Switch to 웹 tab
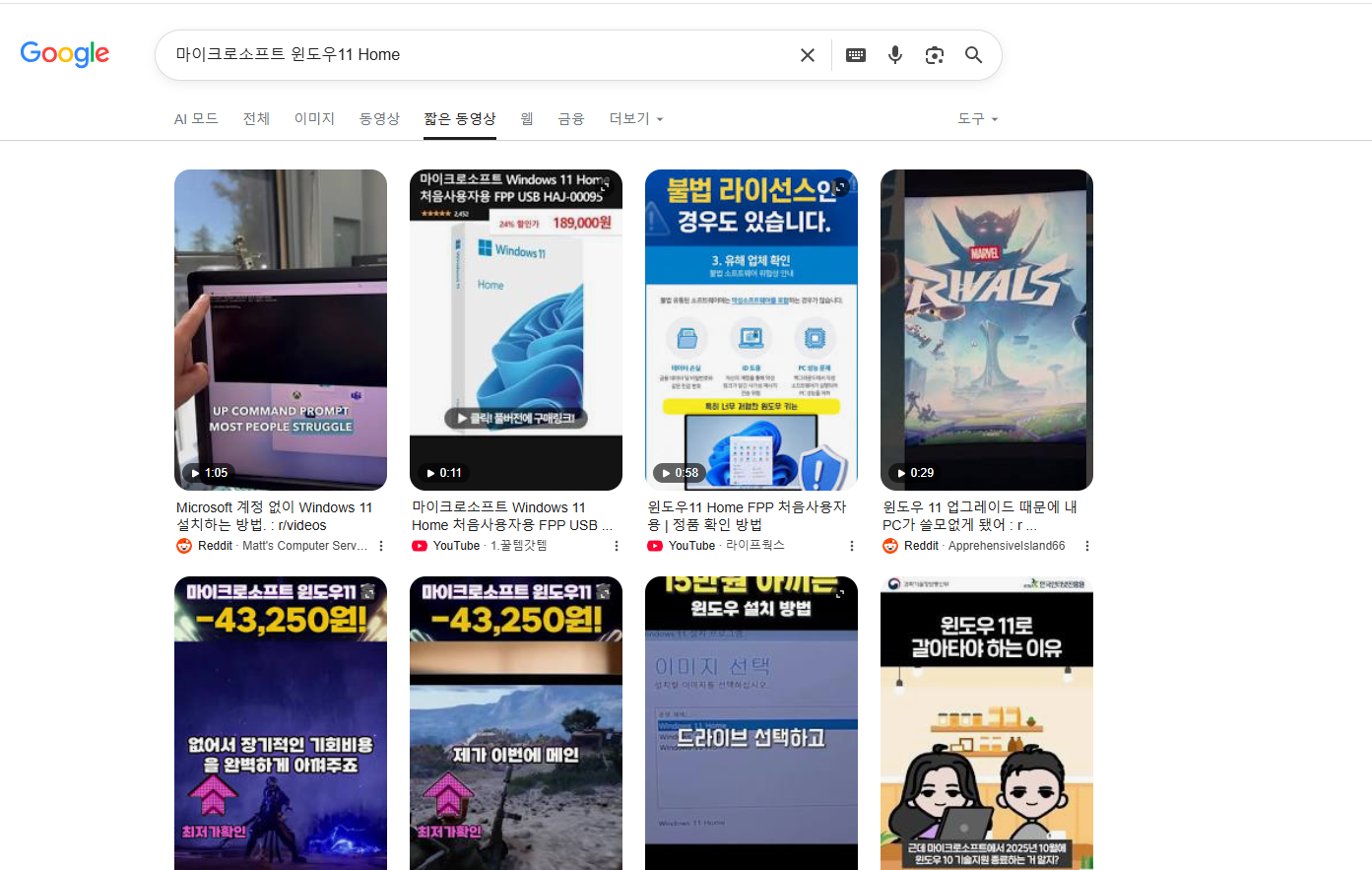Viewport: 1372px width, 870px height. point(527,118)
